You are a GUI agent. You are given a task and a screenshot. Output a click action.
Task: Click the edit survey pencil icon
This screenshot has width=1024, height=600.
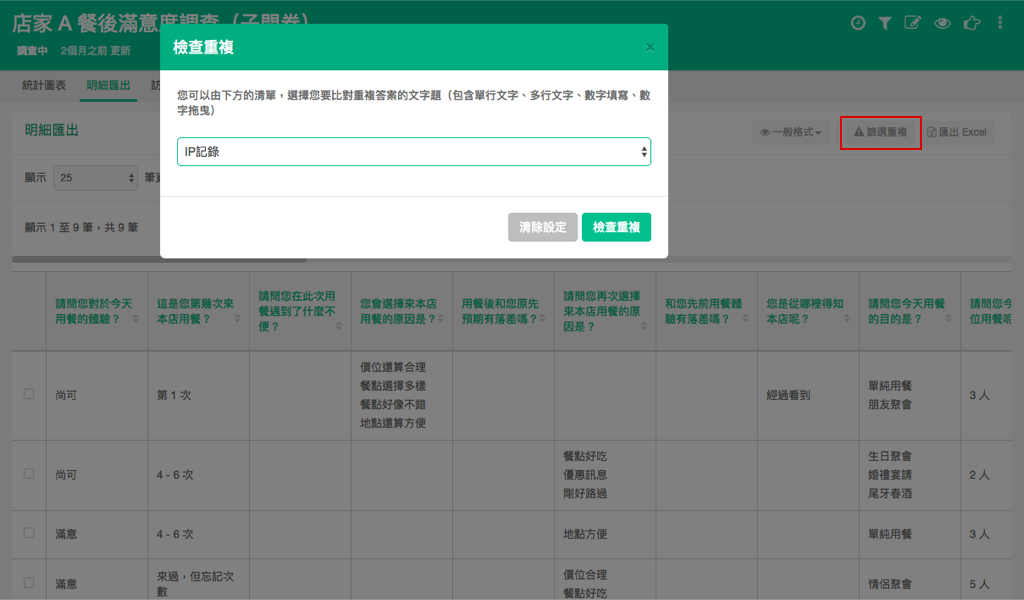point(912,23)
